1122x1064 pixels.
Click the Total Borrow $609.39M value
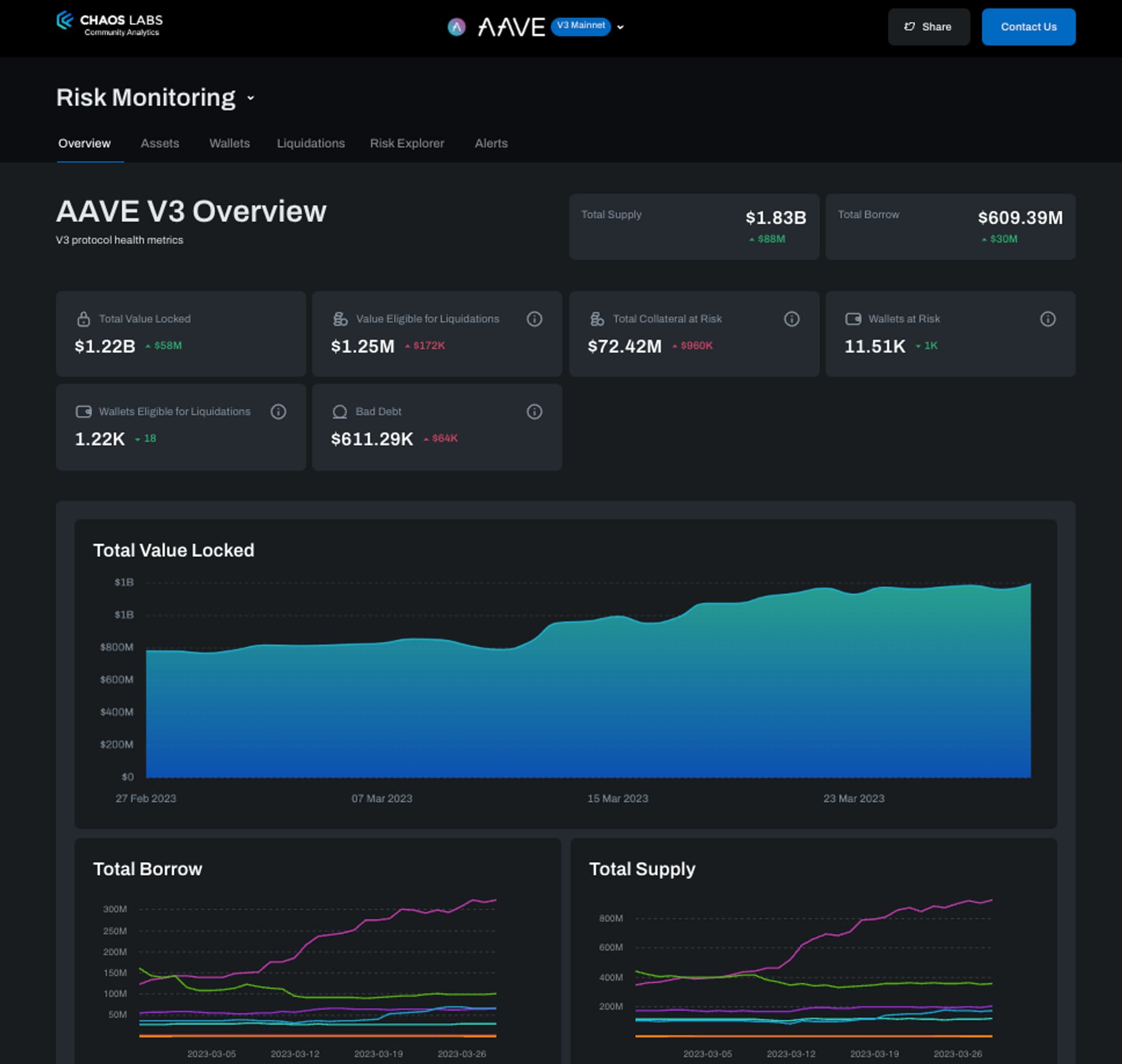point(1020,218)
